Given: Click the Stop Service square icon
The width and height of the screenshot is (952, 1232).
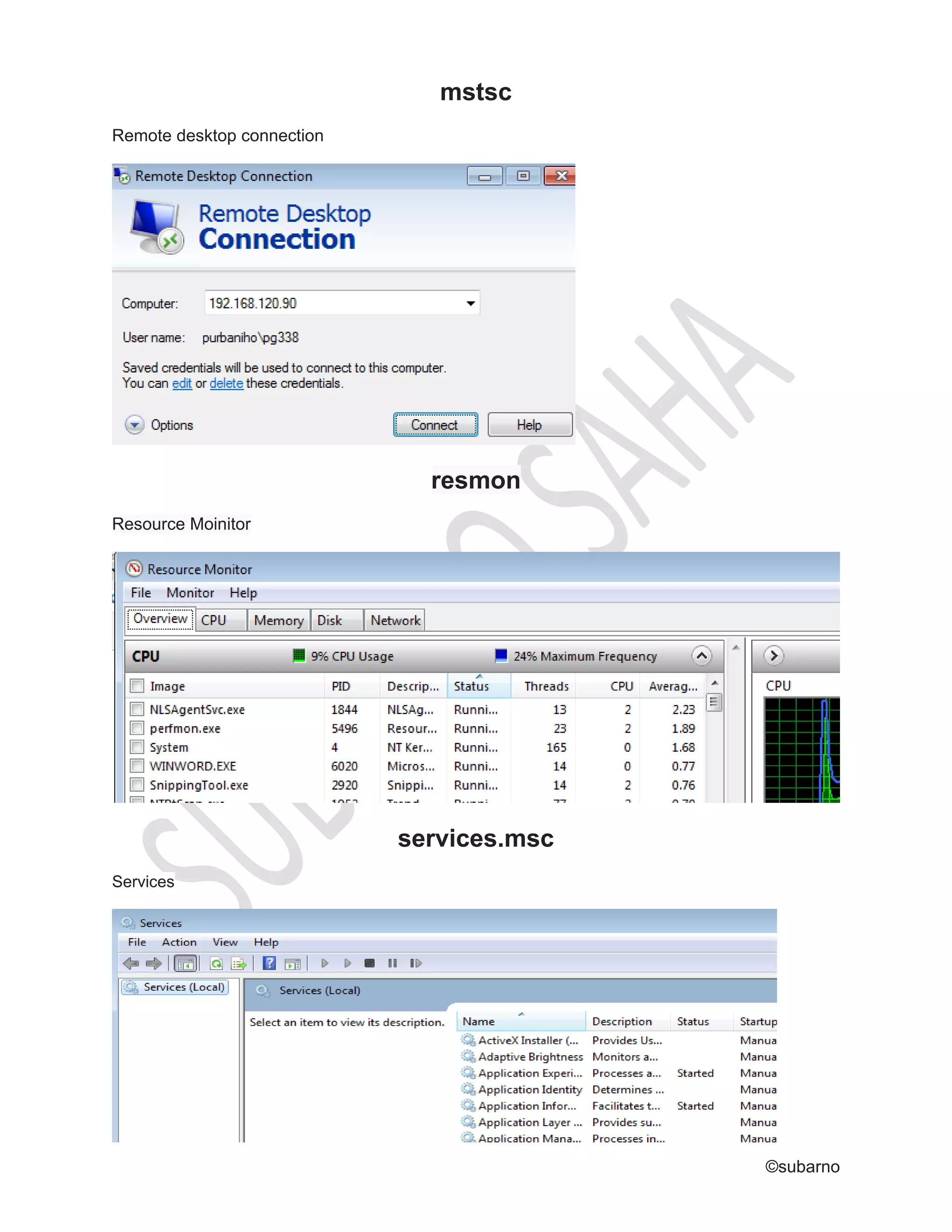Looking at the screenshot, I should (x=370, y=963).
